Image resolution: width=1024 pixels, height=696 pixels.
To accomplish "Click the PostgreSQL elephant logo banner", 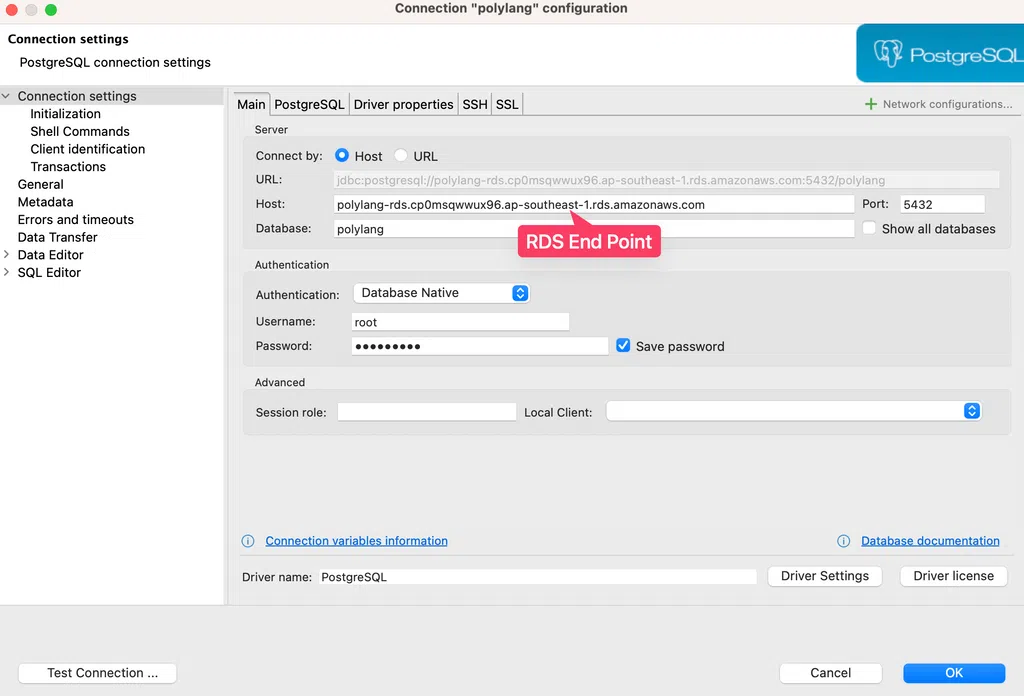I will click(940, 54).
